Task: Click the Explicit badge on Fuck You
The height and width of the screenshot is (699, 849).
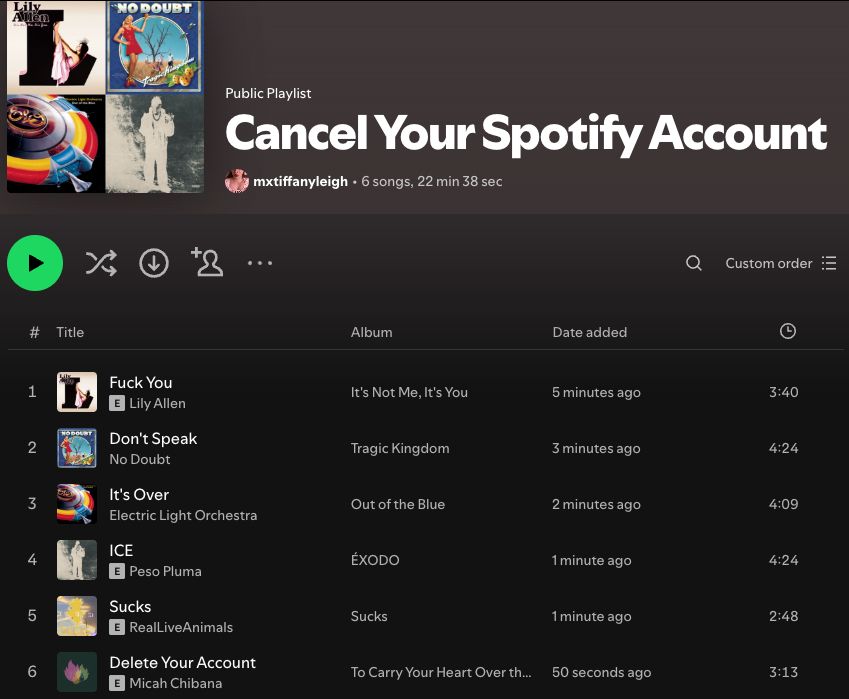Action: point(117,403)
